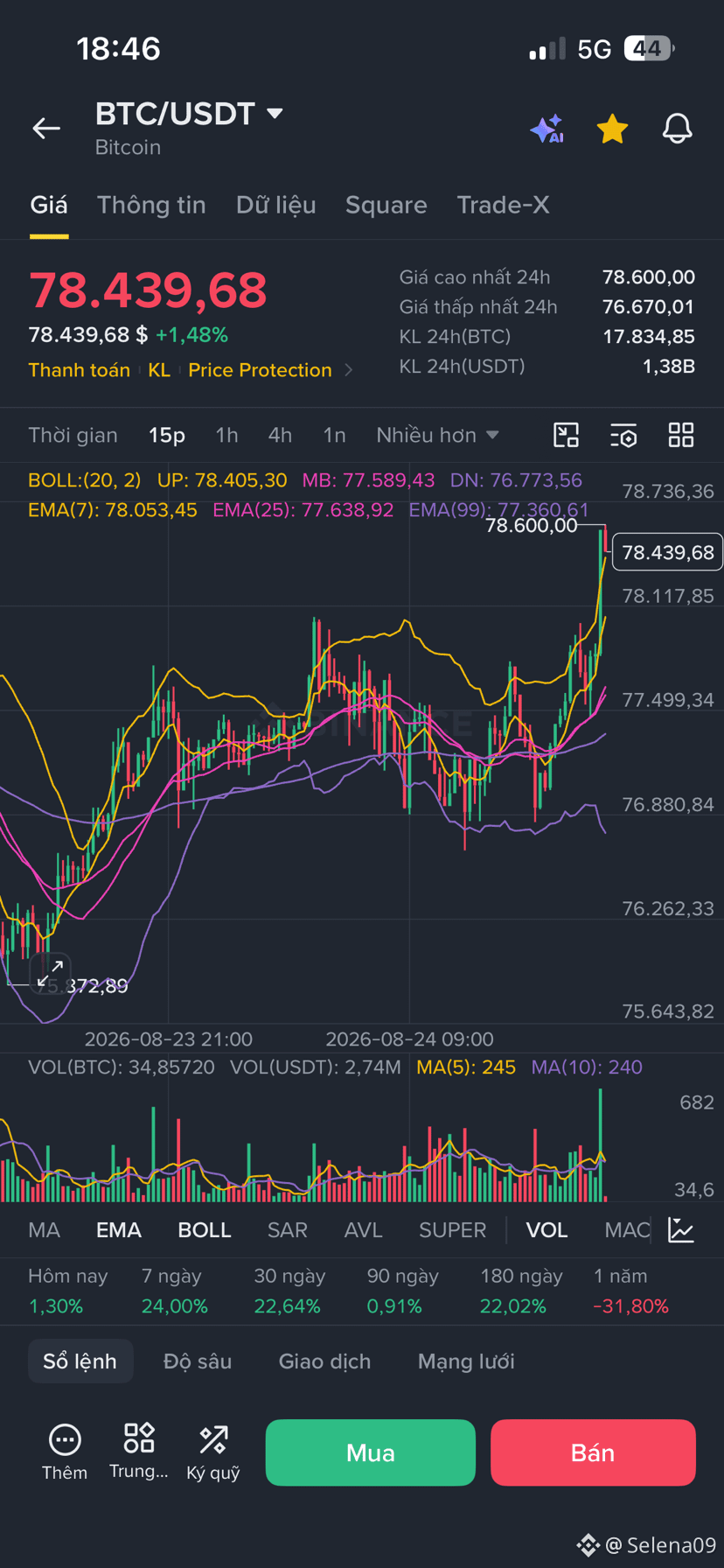The height and width of the screenshot is (1568, 724).
Task: Tap the 5G signal indicator
Action: click(594, 49)
